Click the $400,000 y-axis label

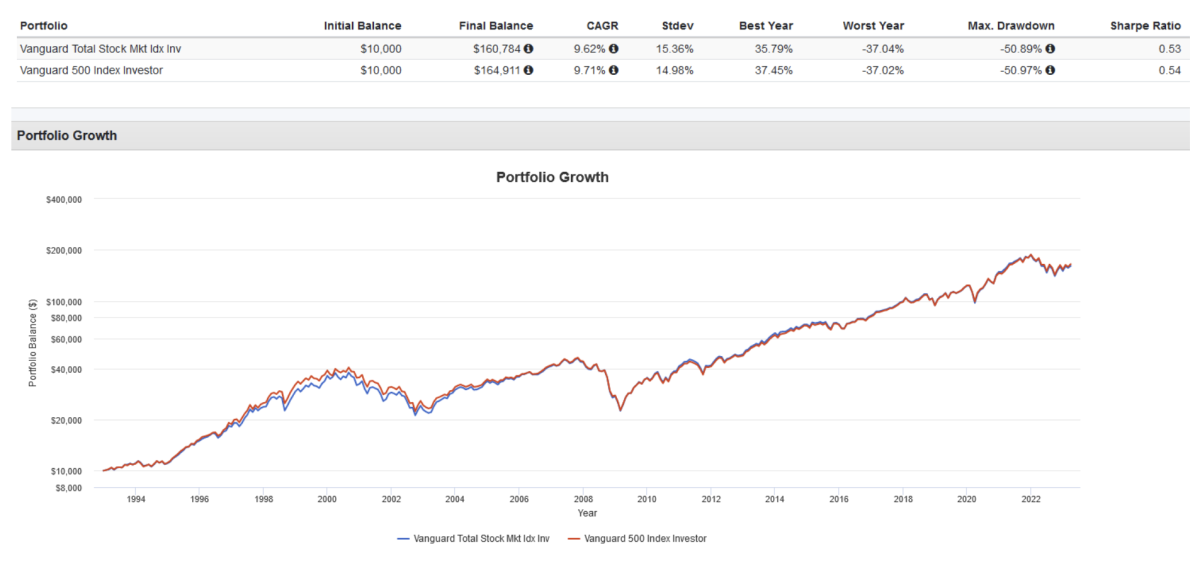[x=63, y=200]
